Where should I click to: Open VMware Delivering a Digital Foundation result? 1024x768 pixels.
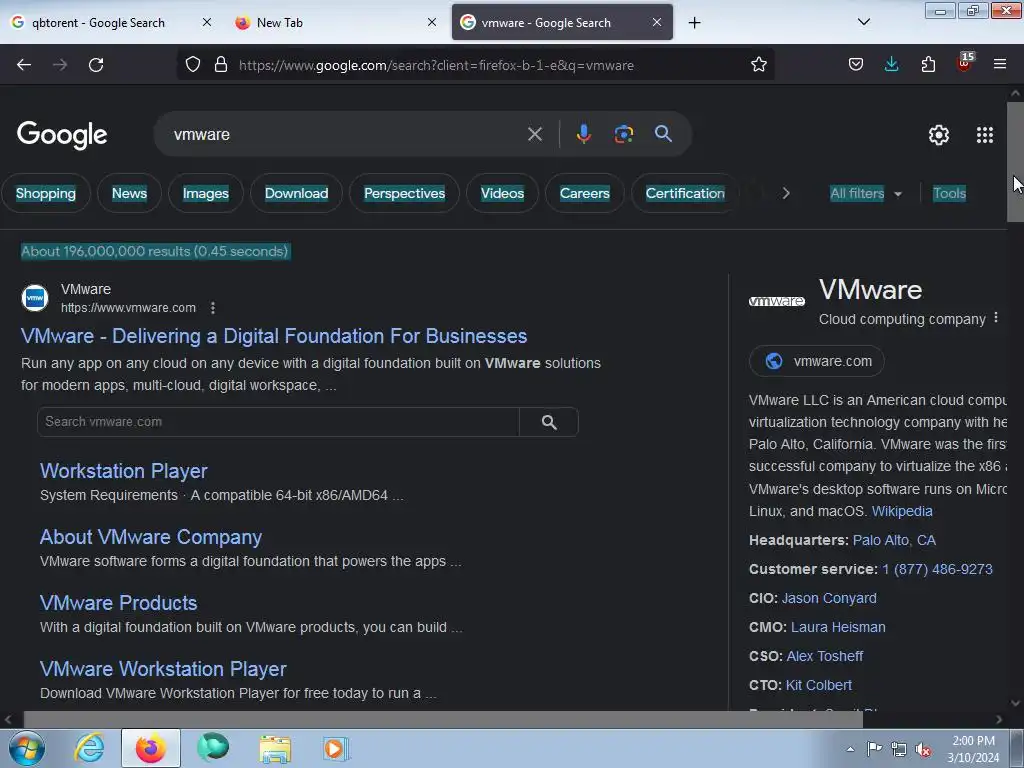tap(274, 336)
